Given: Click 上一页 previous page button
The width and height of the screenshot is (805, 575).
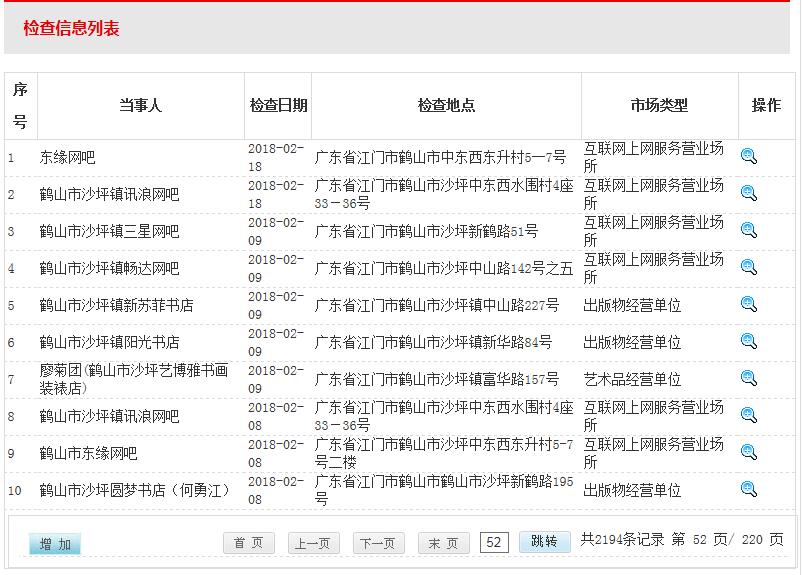Looking at the screenshot, I should (313, 543).
